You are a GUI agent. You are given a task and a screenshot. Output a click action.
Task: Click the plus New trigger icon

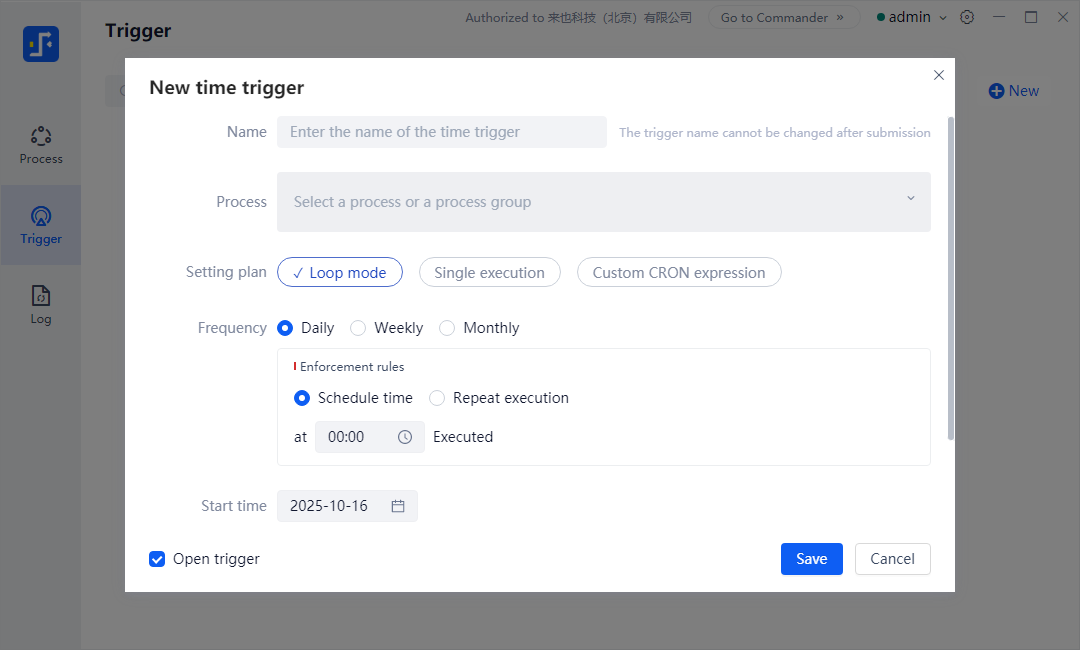(x=996, y=91)
